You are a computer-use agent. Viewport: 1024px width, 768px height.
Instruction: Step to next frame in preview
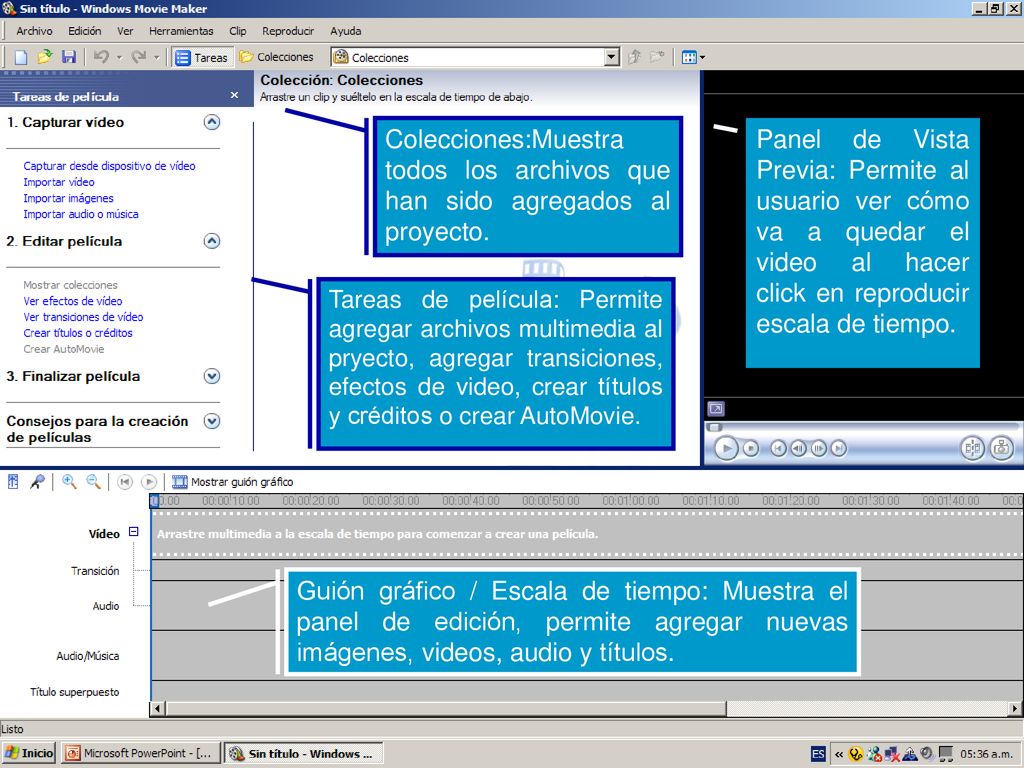(818, 449)
